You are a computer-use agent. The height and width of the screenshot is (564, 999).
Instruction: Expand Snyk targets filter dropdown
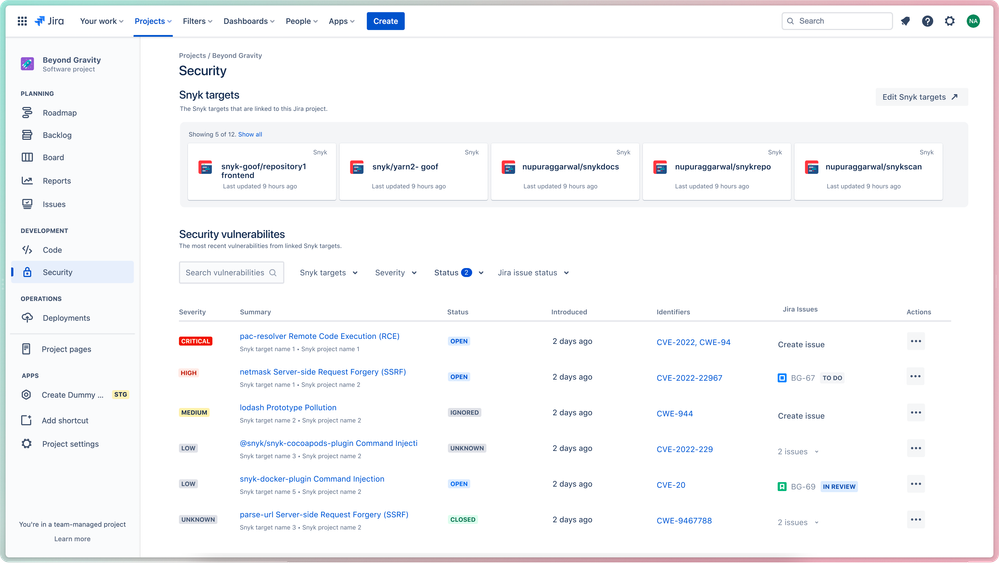[x=329, y=273]
